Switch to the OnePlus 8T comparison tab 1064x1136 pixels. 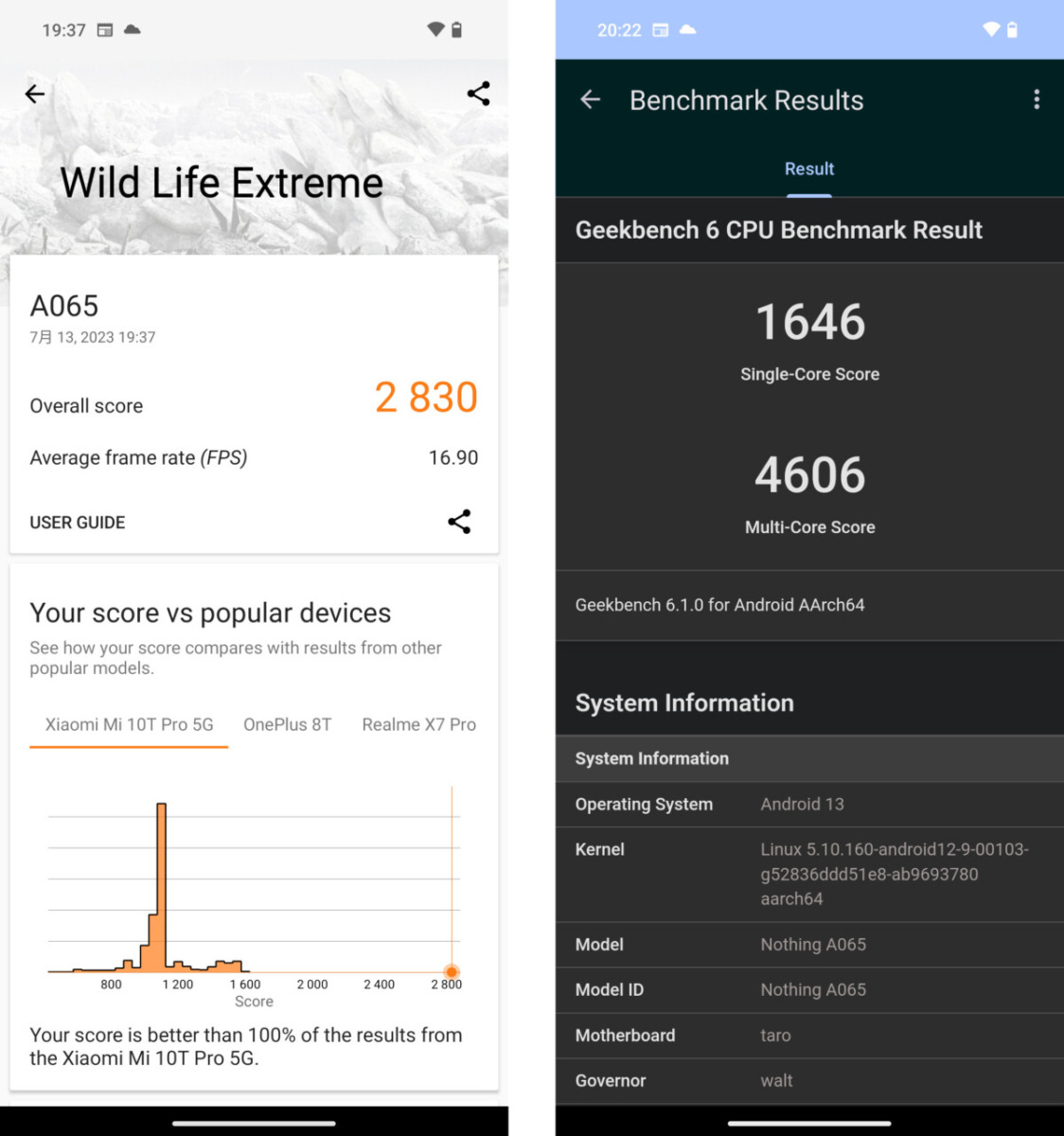(288, 724)
